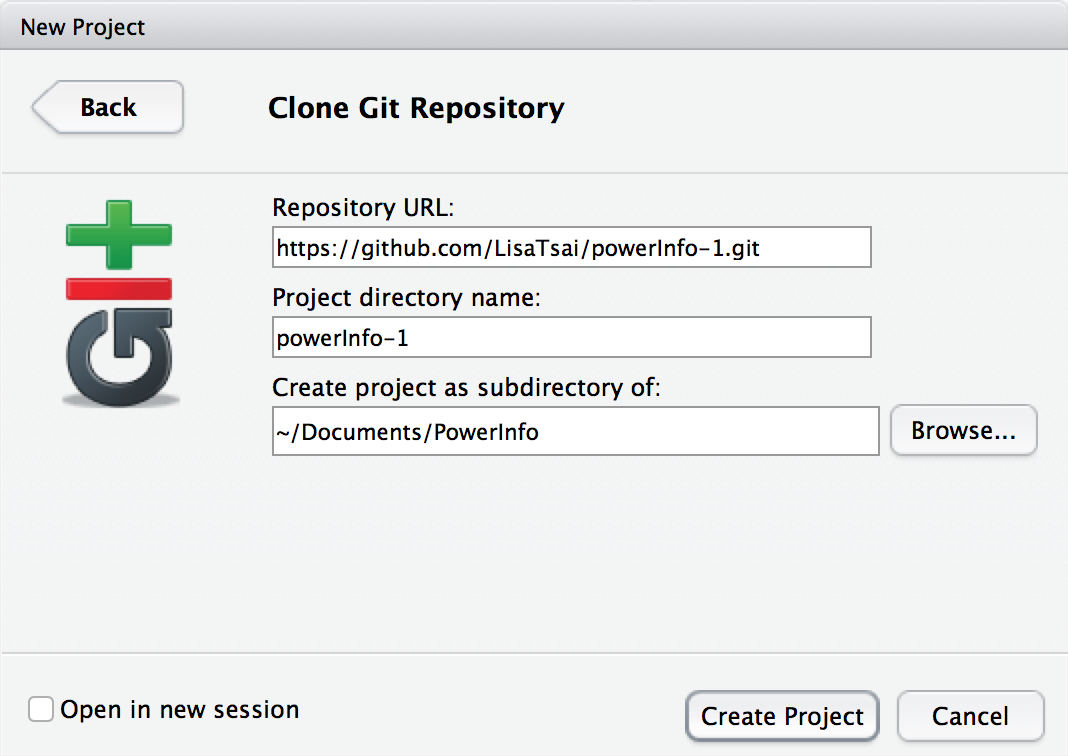Image resolution: width=1068 pixels, height=756 pixels.
Task: Place cursor after powerInfo-1 directory text
Action: [x=410, y=338]
